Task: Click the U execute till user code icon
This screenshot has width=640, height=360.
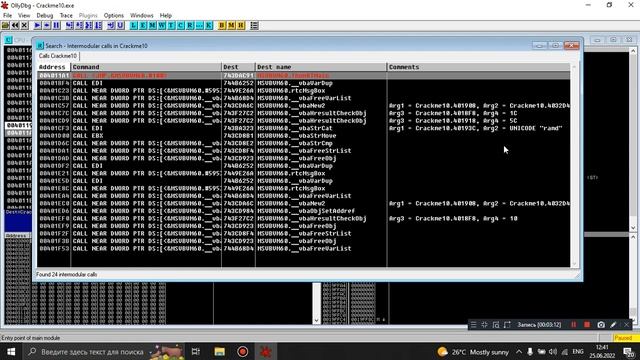Action: [120, 25]
